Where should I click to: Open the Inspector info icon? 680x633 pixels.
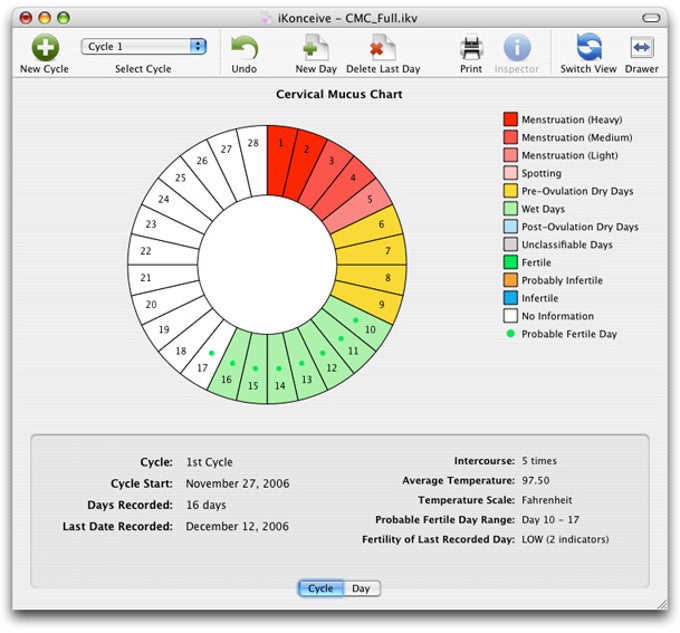(517, 47)
